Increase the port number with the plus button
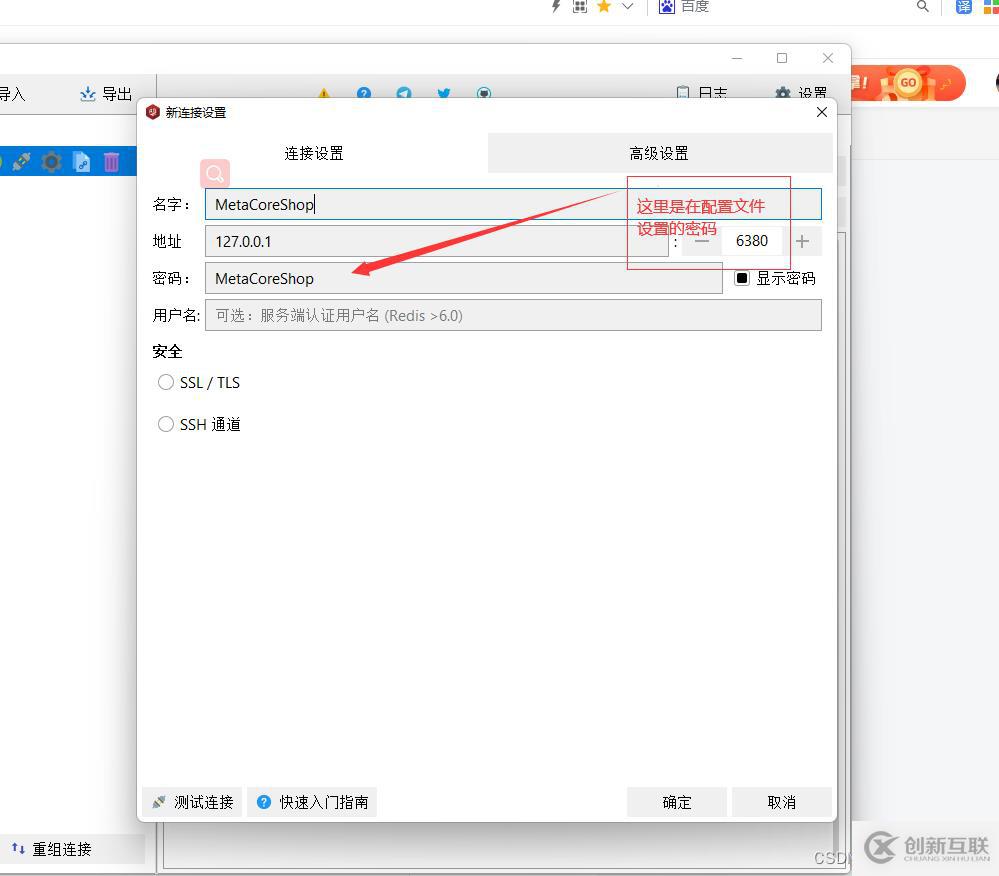 [x=802, y=241]
